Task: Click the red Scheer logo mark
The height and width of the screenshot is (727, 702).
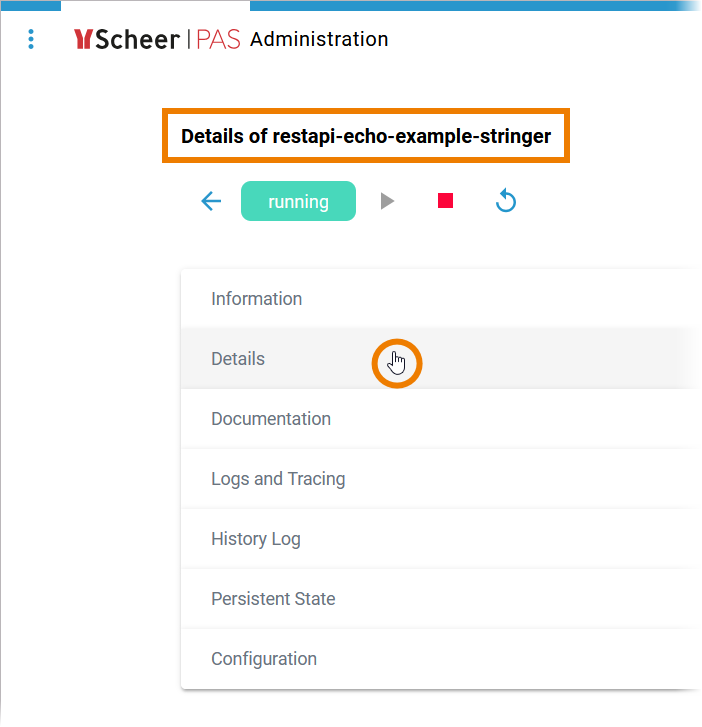Action: point(84,39)
